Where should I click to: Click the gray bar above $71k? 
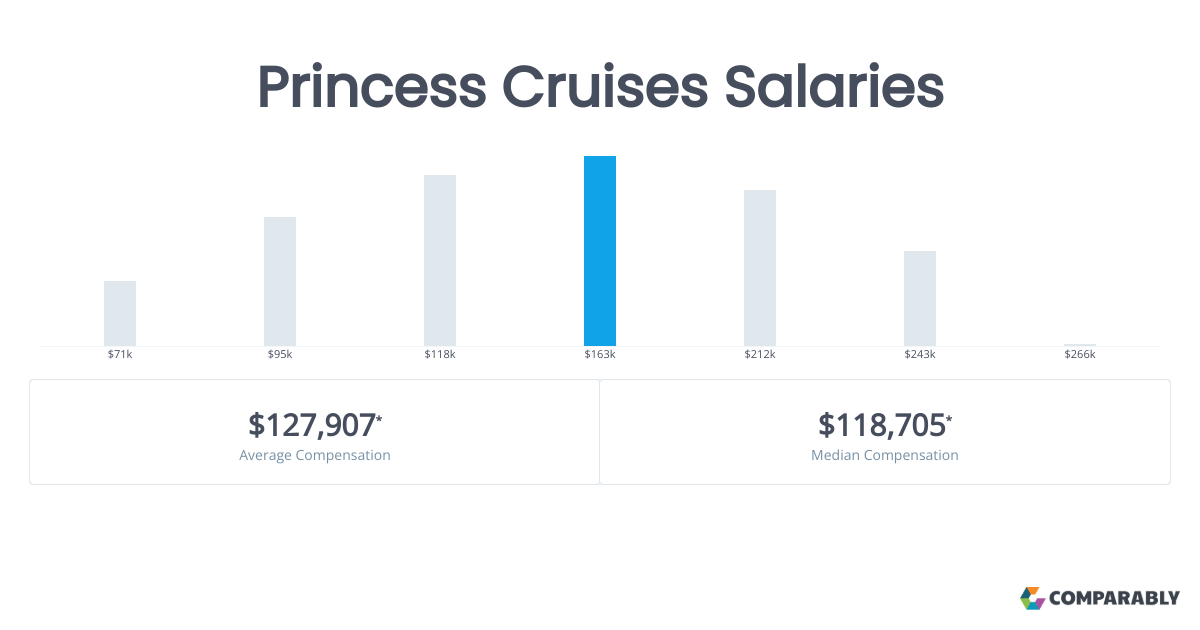(120, 313)
